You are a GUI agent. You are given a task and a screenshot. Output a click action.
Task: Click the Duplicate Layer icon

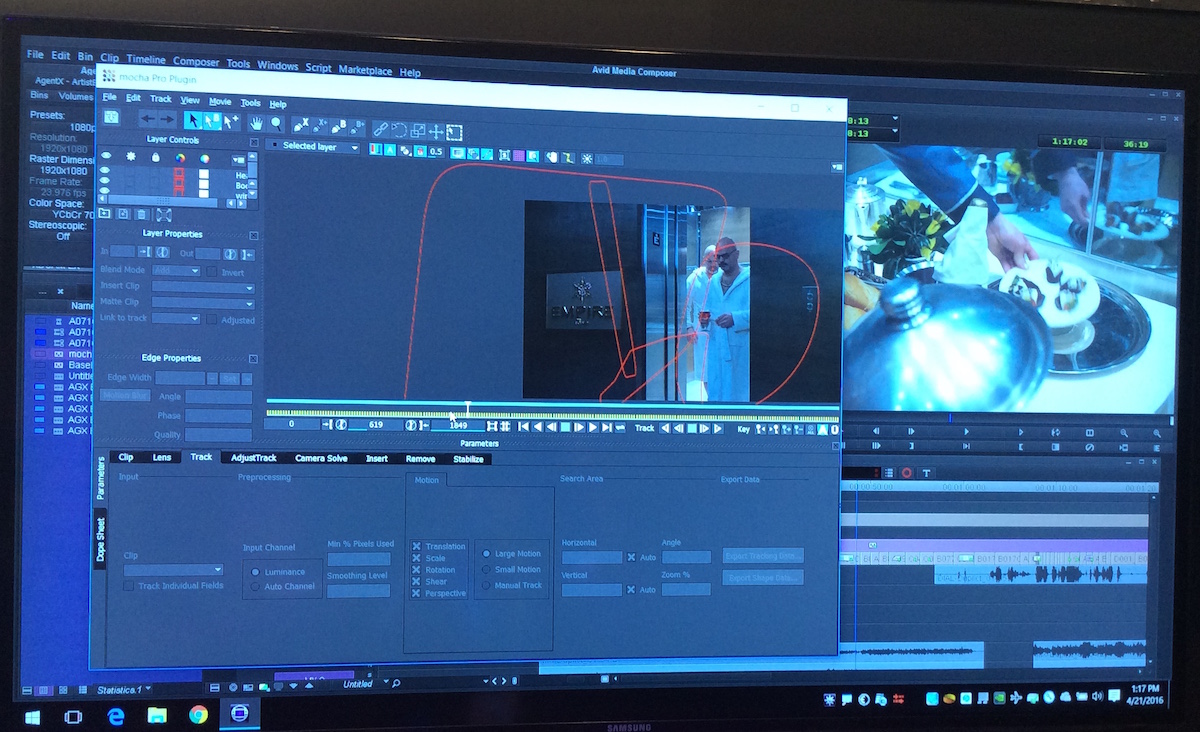[x=123, y=214]
